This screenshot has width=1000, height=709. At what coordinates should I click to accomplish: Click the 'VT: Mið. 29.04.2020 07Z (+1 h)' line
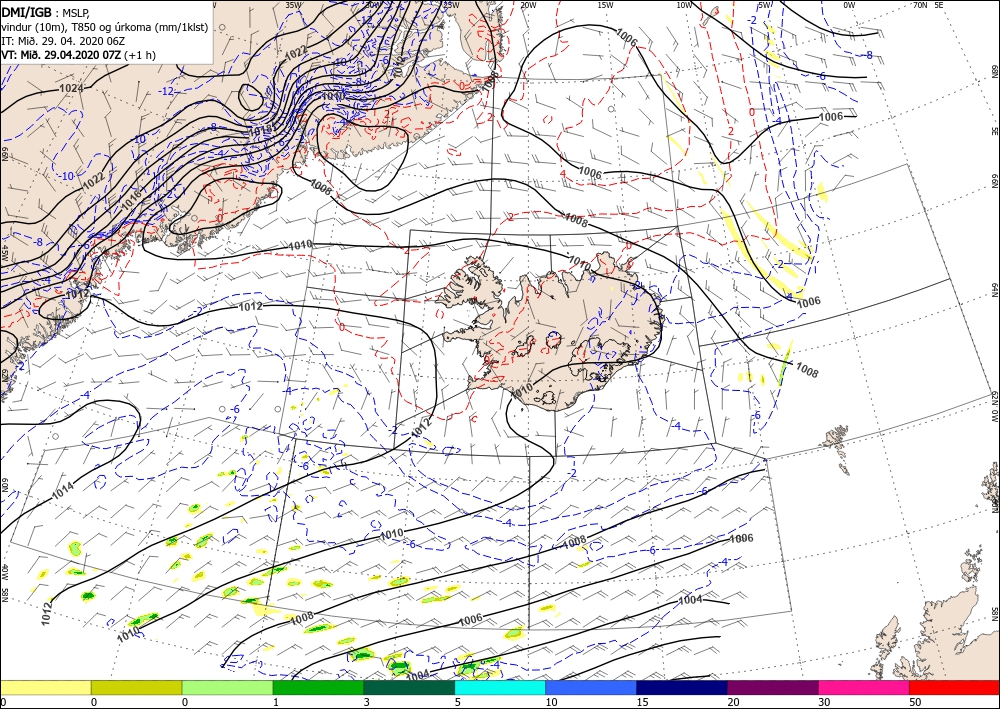[78, 55]
